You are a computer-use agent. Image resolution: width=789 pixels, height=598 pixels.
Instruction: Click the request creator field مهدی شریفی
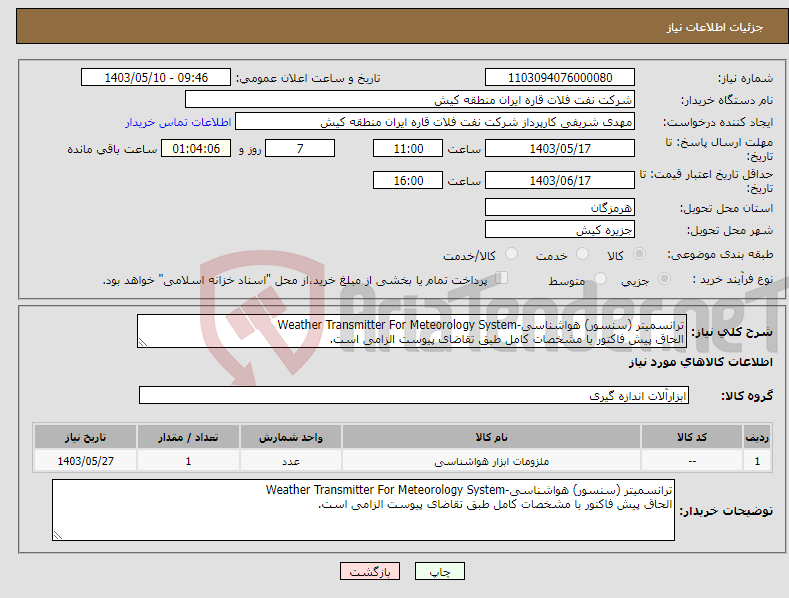pyautogui.click(x=435, y=121)
